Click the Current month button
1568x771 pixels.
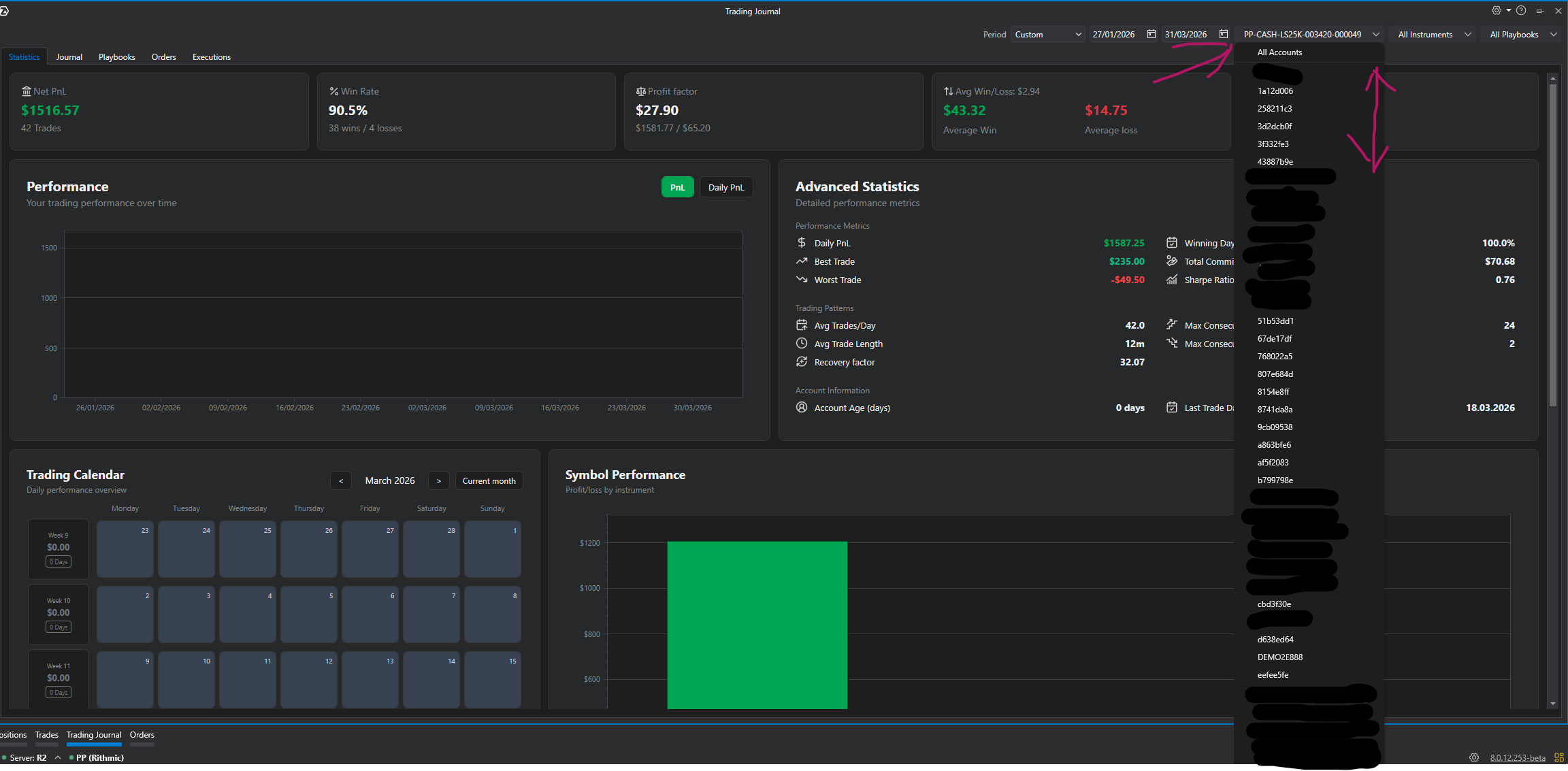tap(489, 480)
